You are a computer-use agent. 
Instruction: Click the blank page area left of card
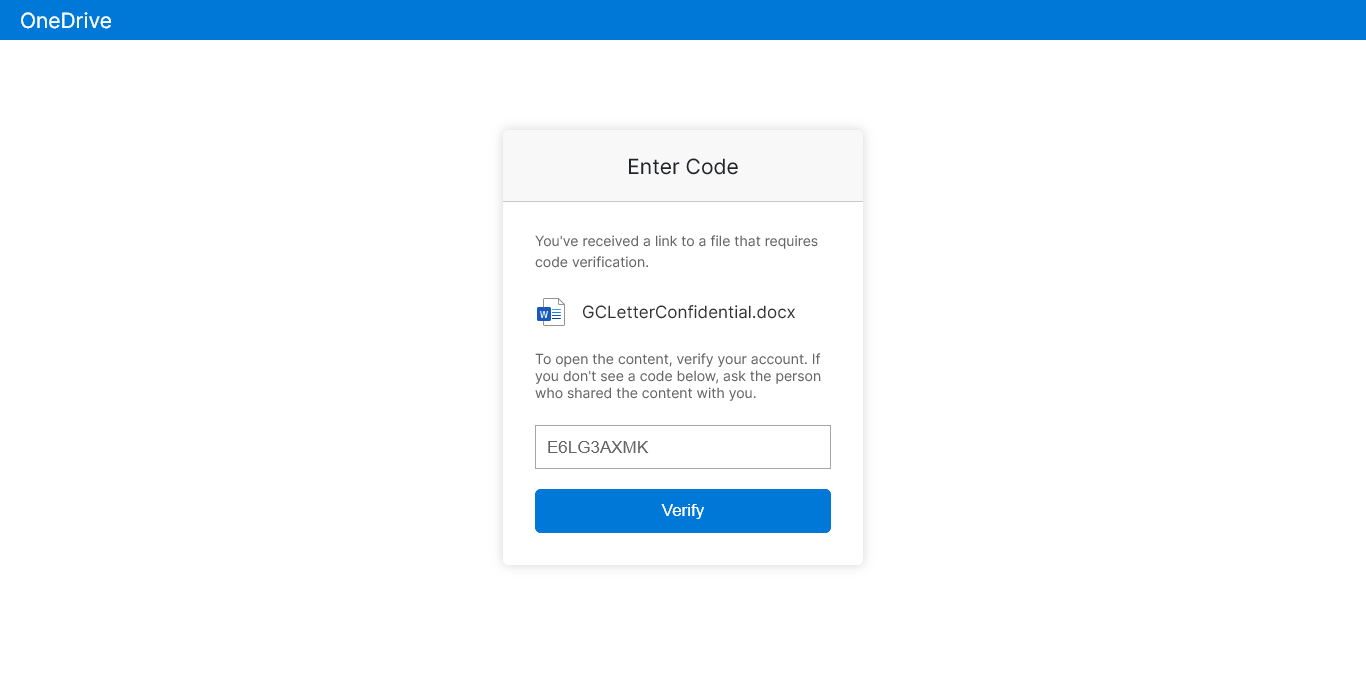[x=250, y=350]
